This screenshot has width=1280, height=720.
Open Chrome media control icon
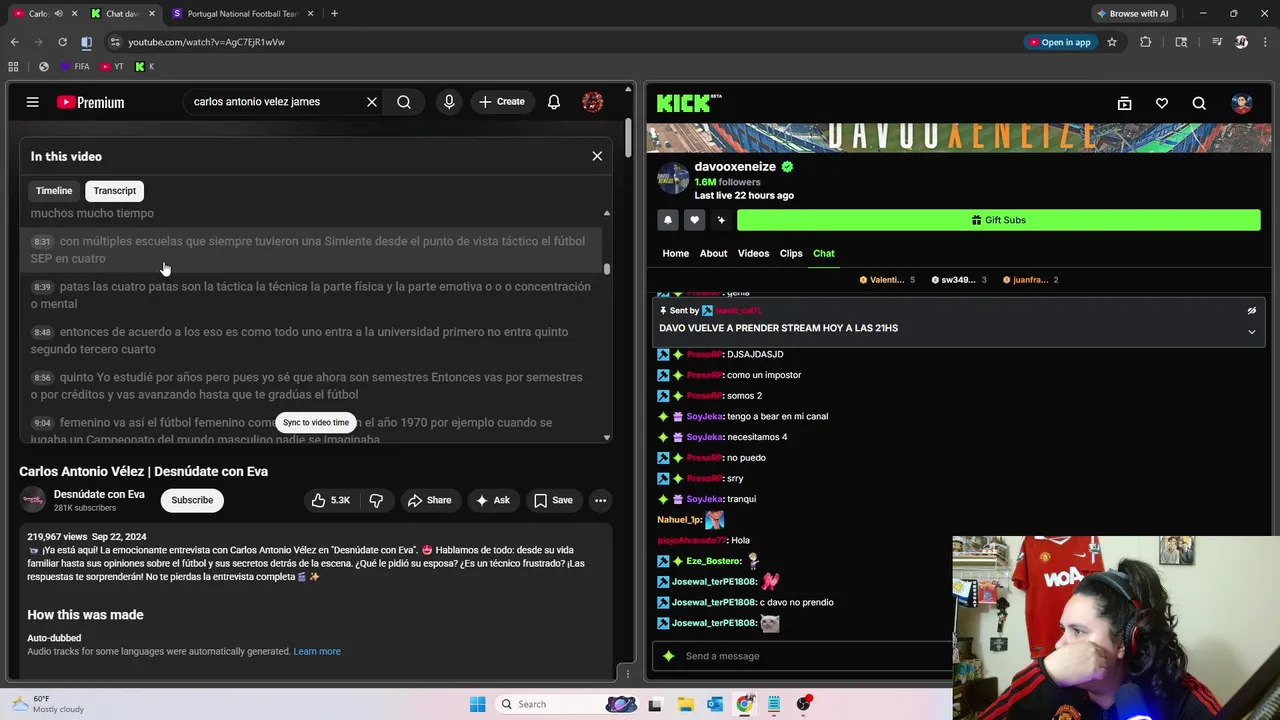click(1217, 42)
